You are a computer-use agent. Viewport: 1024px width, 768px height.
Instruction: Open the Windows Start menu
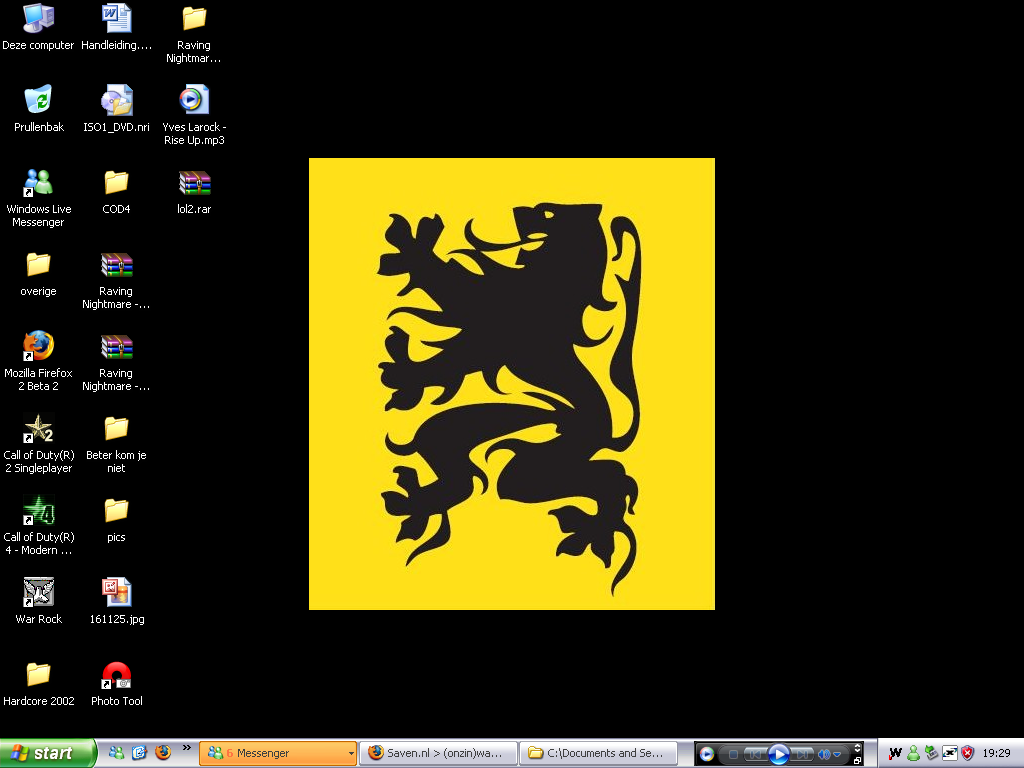[48, 753]
